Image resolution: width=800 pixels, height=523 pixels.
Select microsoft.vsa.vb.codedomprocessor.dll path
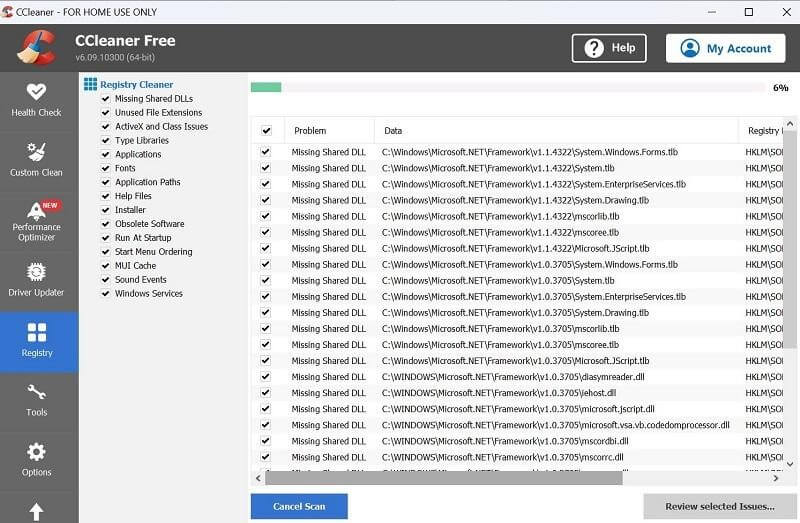(x=556, y=425)
